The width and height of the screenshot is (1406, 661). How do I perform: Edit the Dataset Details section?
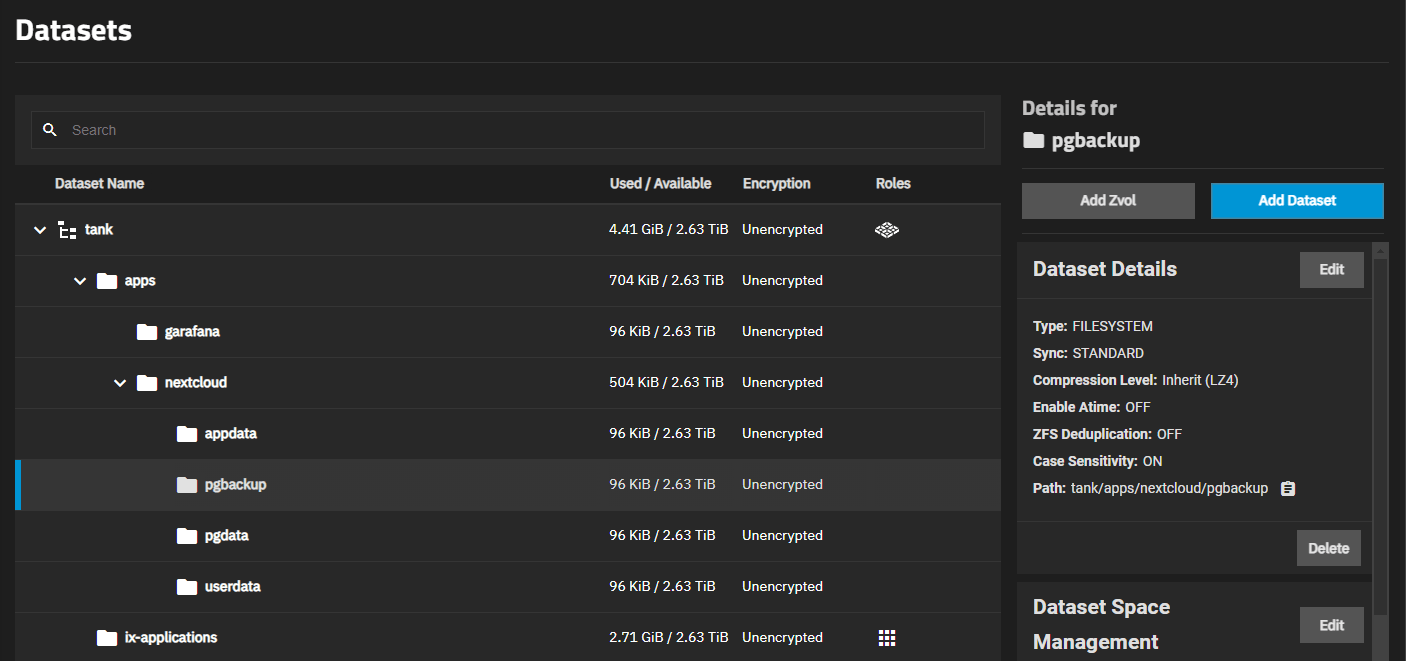point(1331,269)
